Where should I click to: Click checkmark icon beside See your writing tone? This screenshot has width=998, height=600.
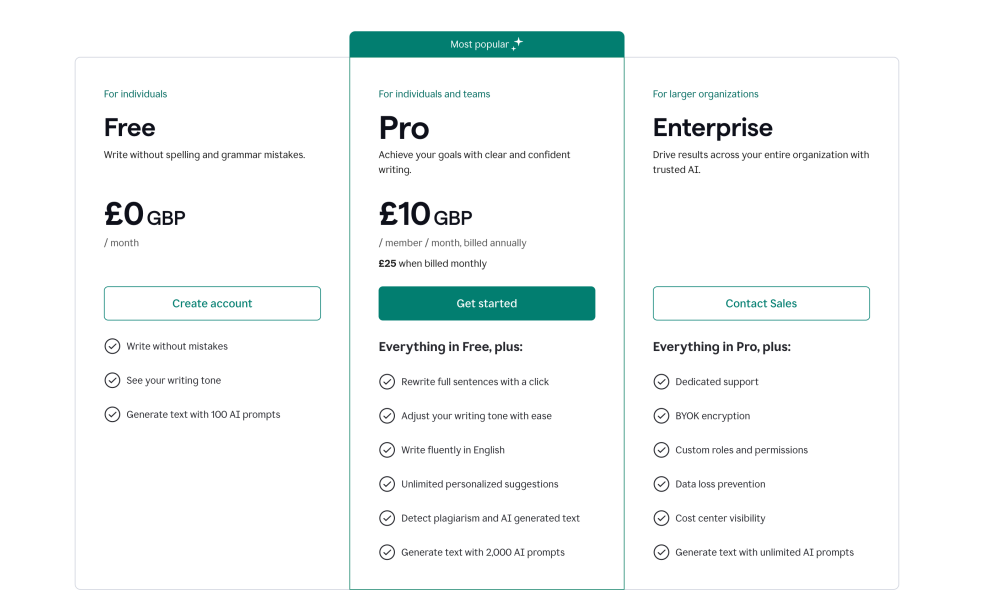pyautogui.click(x=112, y=380)
